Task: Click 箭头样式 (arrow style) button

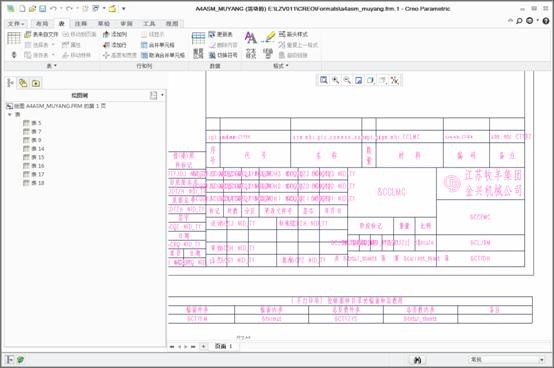Action: point(293,34)
